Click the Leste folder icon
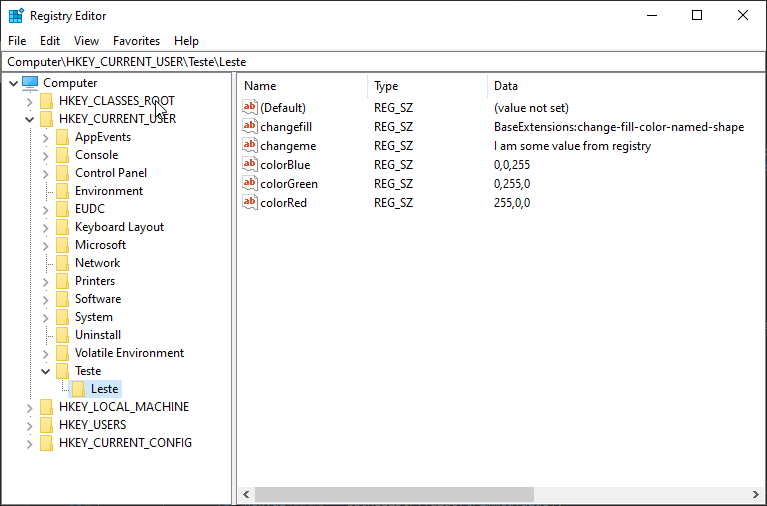767x506 pixels. pos(79,389)
